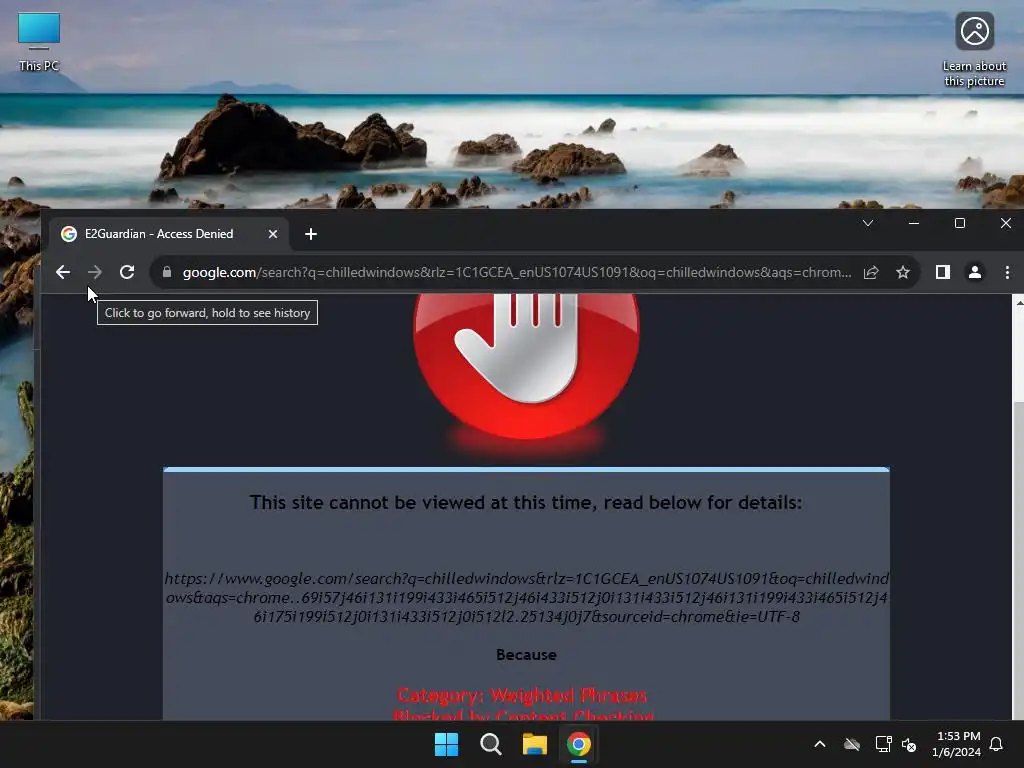Open network settings from the tray

883,744
